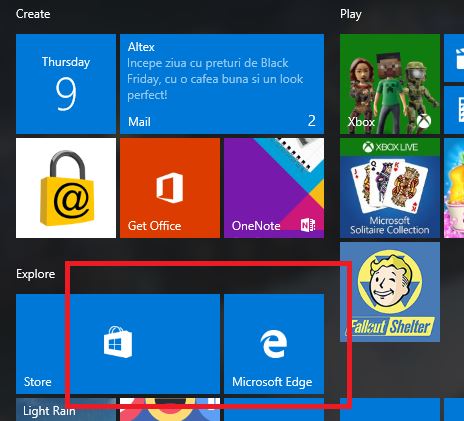
Task: Launch Microsoft Solitaire Collection tile
Action: pos(390,188)
